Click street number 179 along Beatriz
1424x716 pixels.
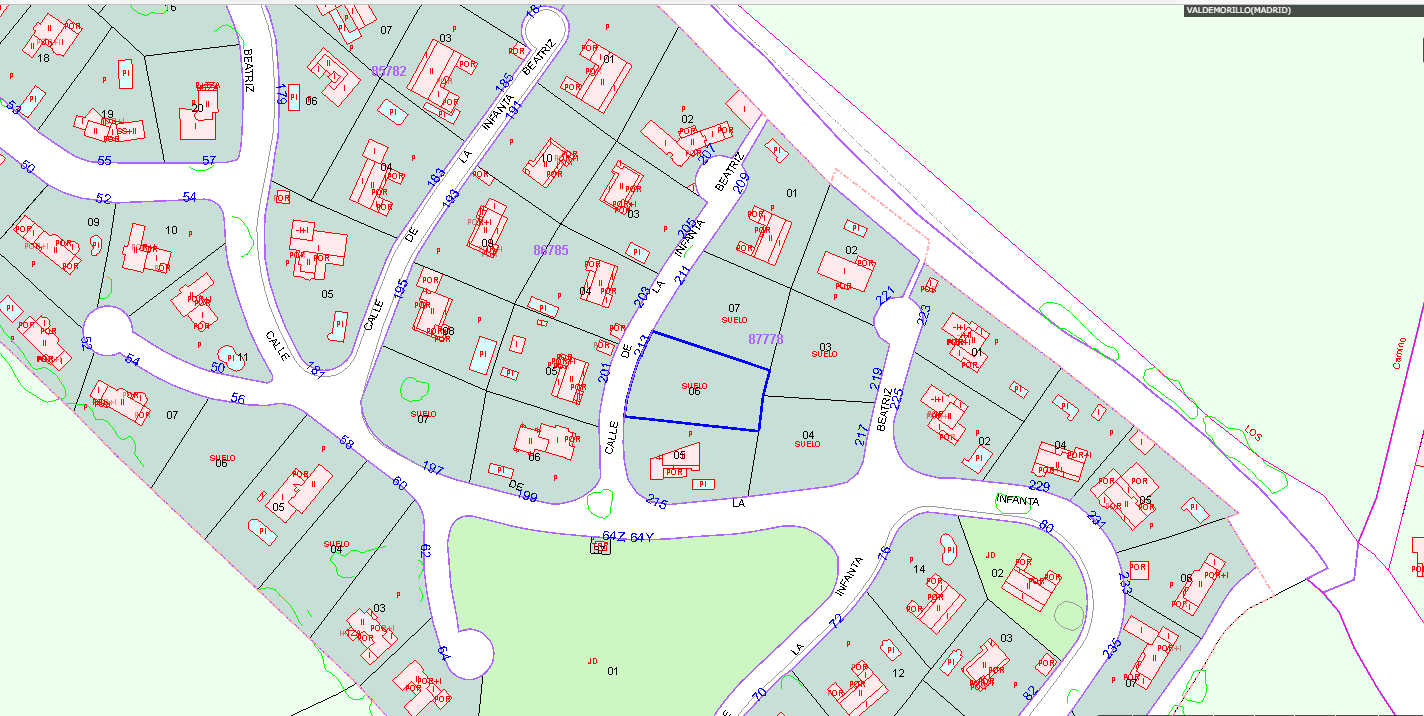[281, 94]
